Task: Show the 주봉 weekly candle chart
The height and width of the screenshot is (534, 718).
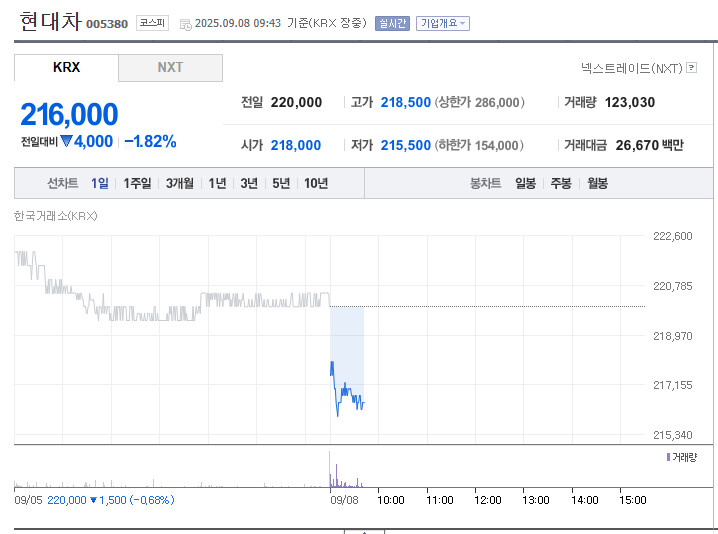Action: point(561,183)
